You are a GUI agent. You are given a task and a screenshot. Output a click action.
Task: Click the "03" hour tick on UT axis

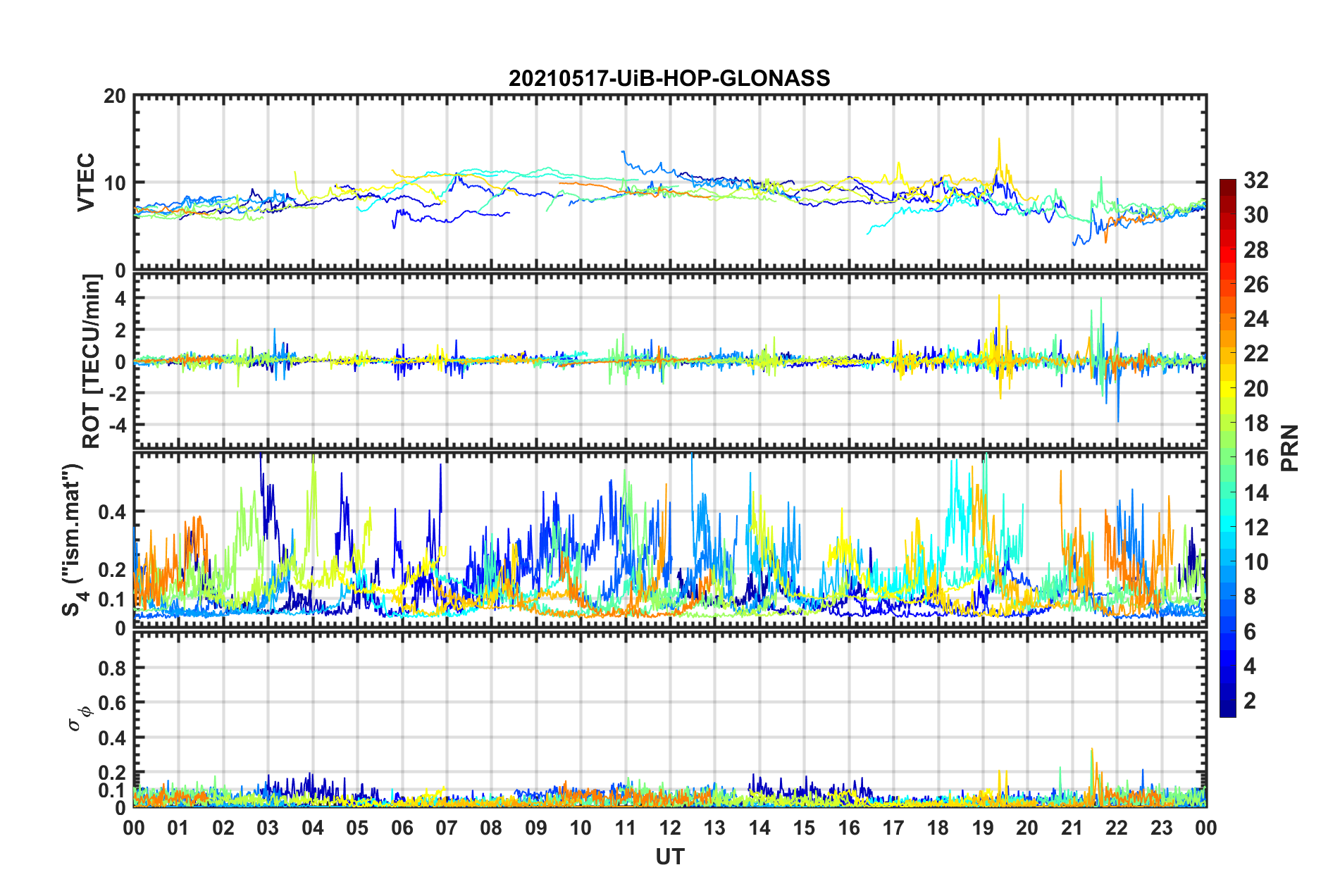pos(268,828)
